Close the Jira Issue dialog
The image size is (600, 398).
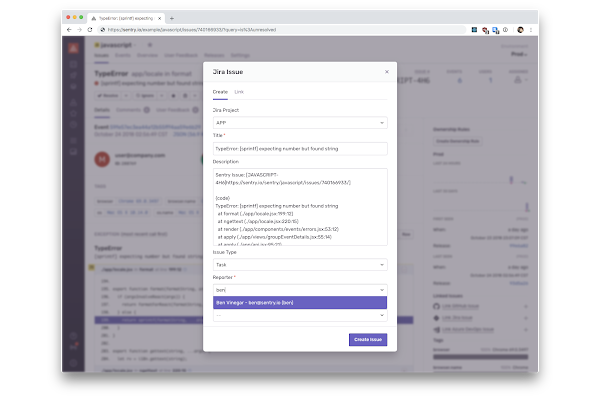pyautogui.click(x=386, y=72)
